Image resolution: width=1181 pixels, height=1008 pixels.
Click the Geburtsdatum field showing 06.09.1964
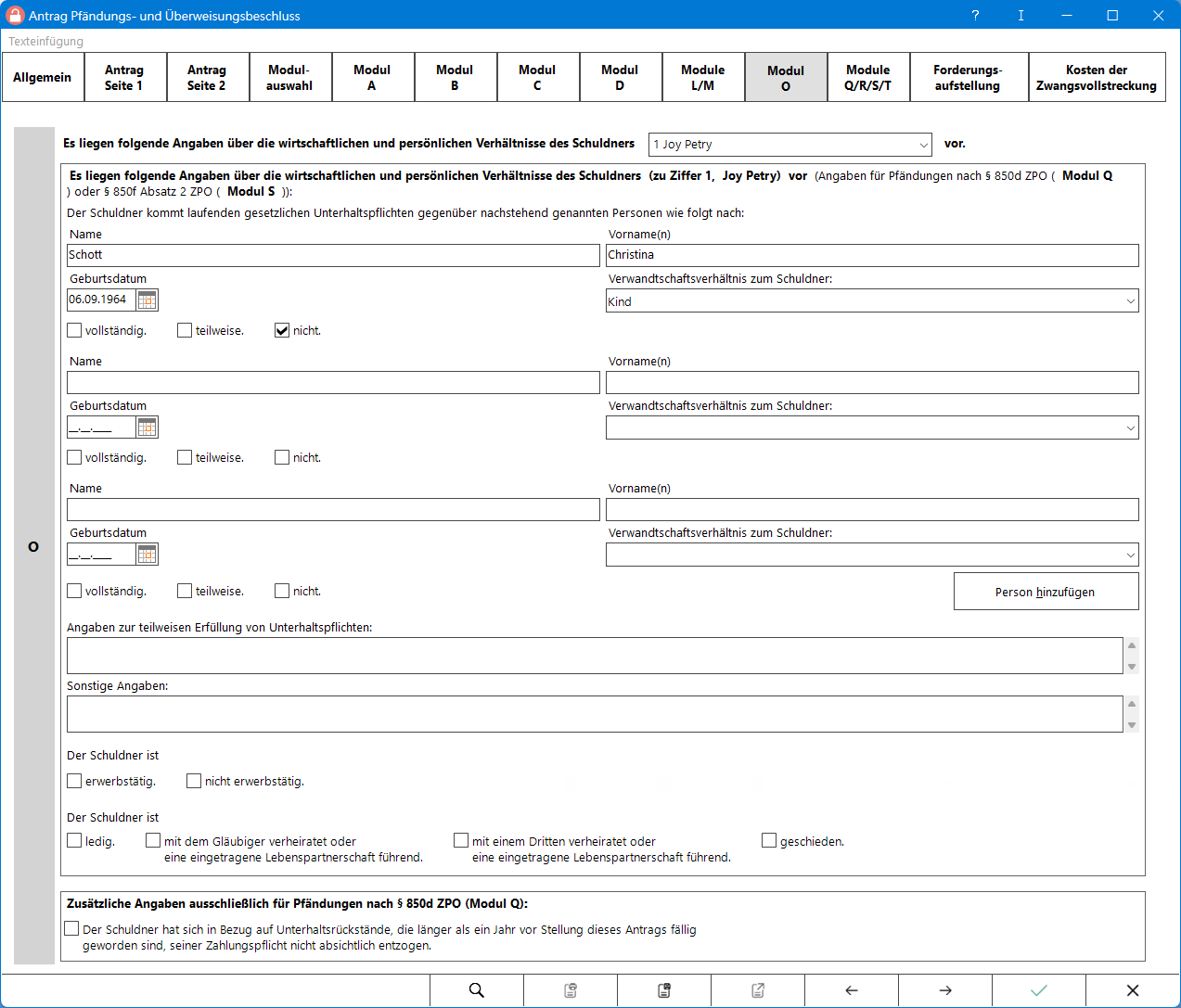(101, 300)
